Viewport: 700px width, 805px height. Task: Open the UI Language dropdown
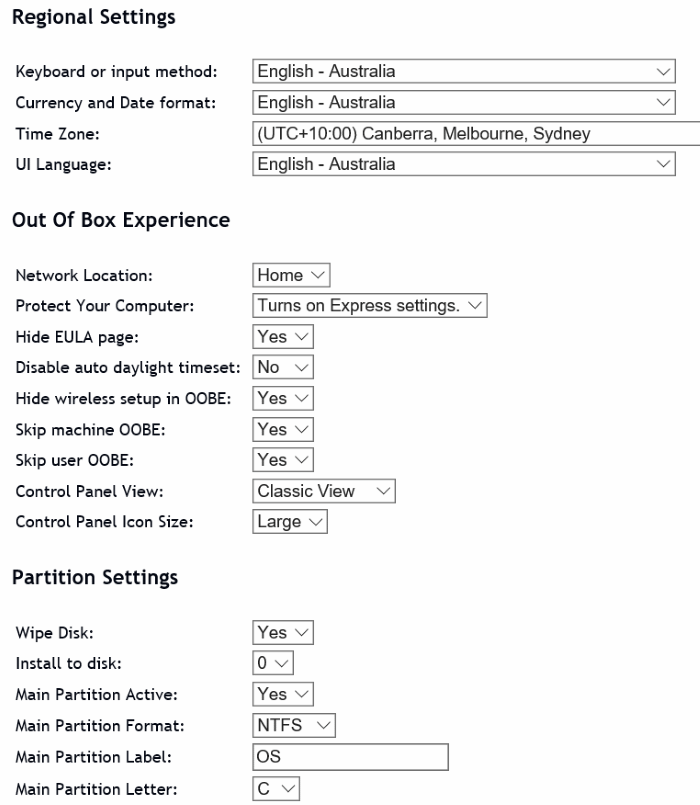(x=464, y=164)
